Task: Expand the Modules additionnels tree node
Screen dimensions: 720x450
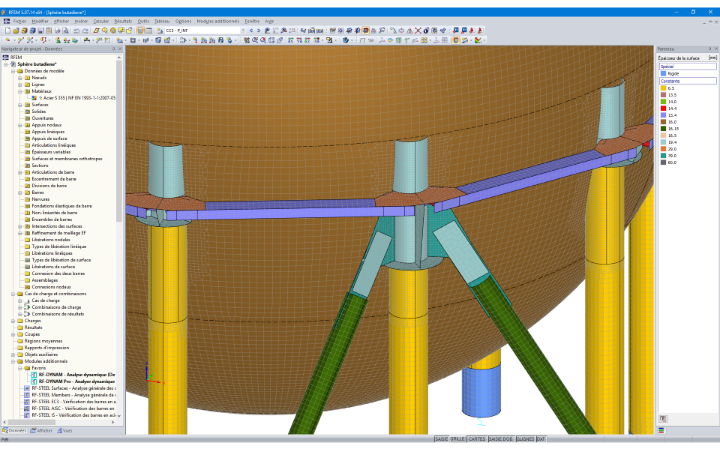Action: pyautogui.click(x=13, y=361)
